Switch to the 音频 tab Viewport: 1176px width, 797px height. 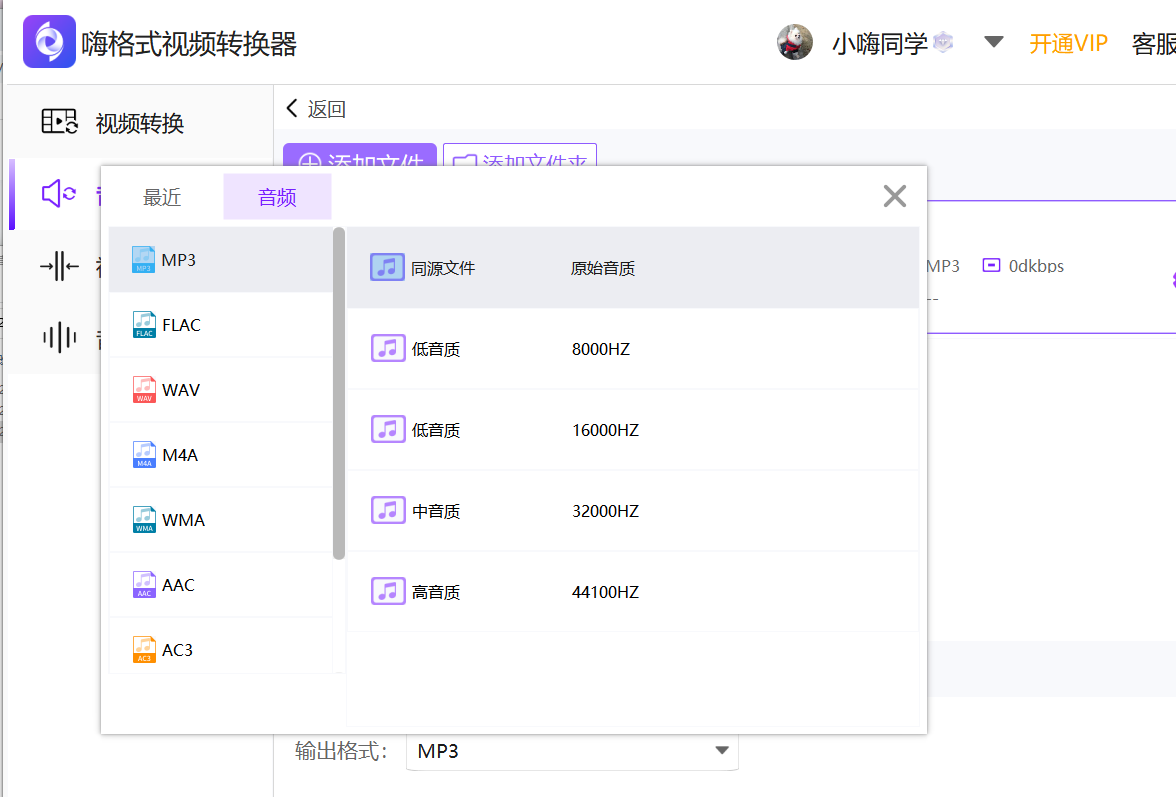point(277,196)
